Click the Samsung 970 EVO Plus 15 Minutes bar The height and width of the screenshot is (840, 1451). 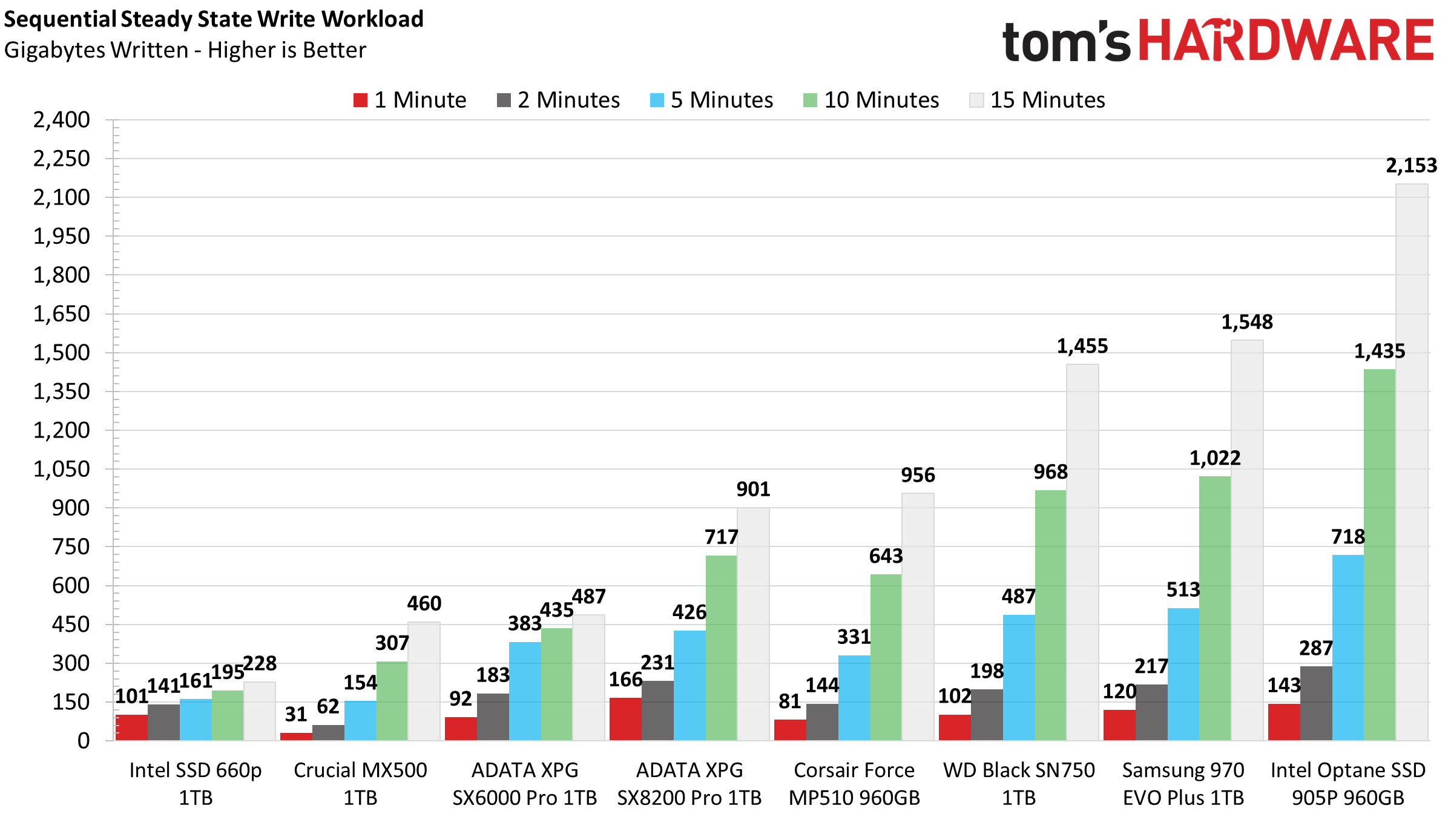(1247, 540)
